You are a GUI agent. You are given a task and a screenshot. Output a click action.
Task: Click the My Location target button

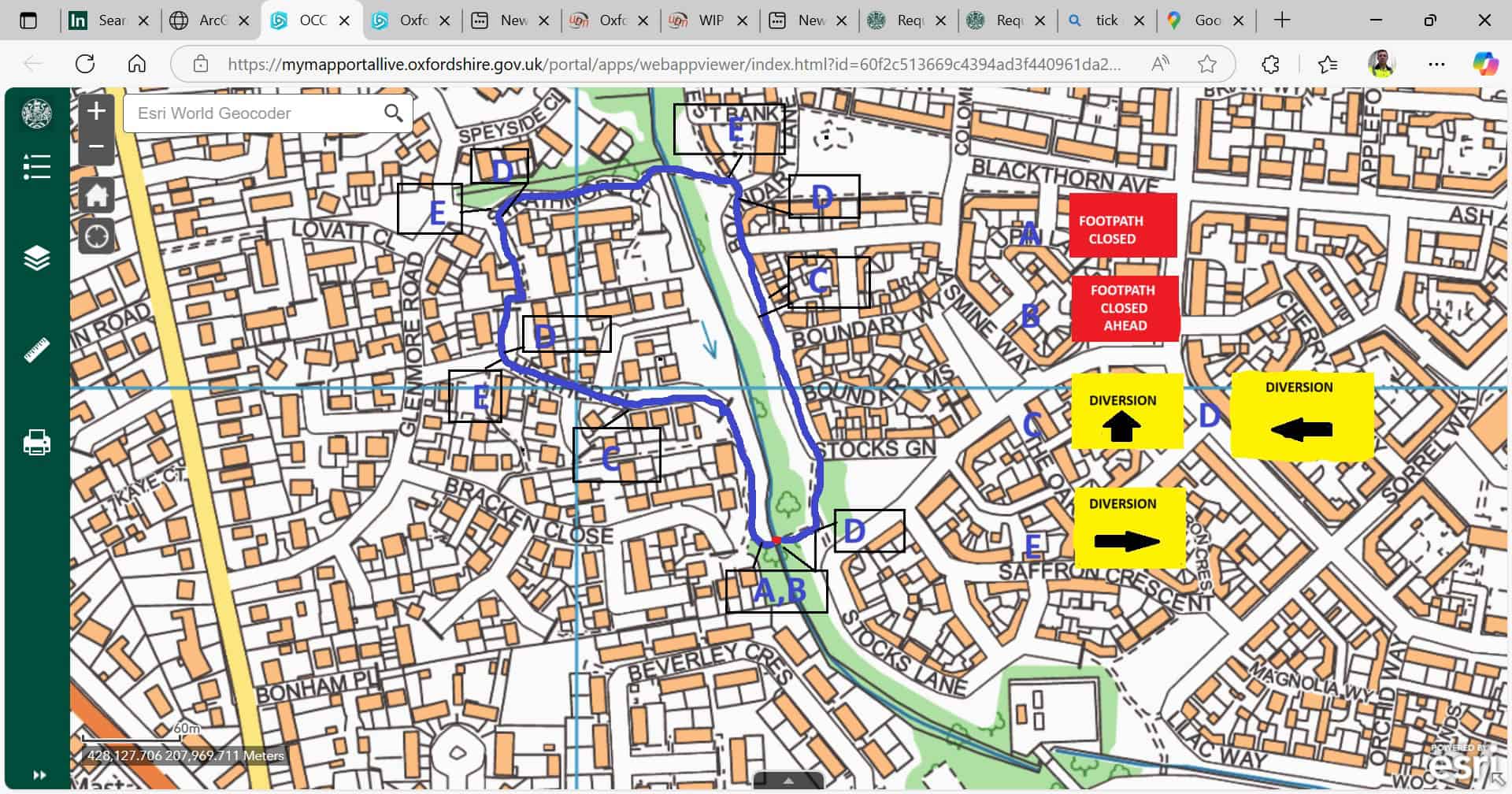coord(96,236)
